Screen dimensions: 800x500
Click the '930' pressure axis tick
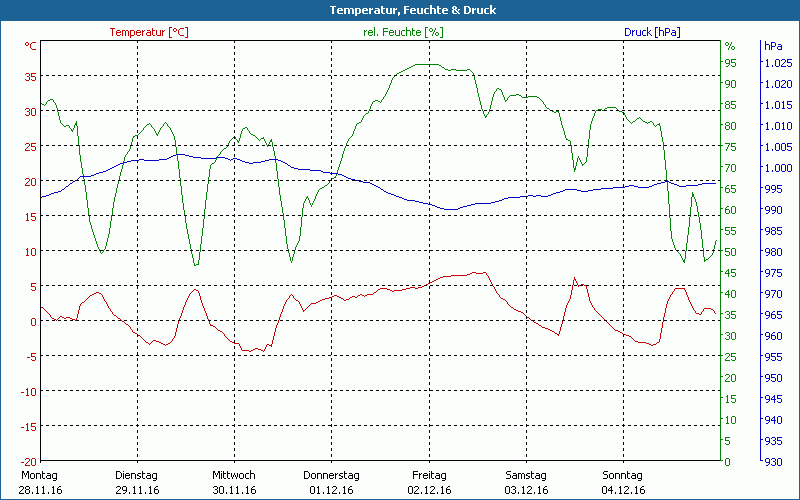[773, 462]
